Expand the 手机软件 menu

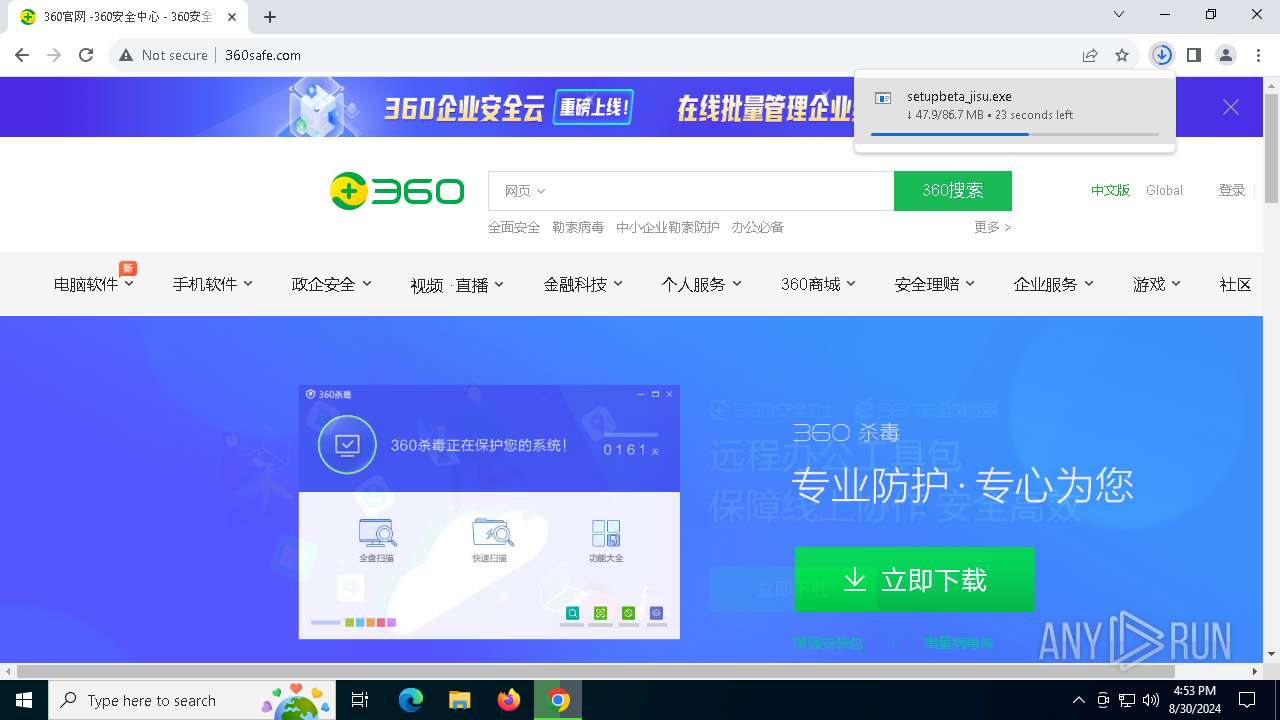pos(213,284)
